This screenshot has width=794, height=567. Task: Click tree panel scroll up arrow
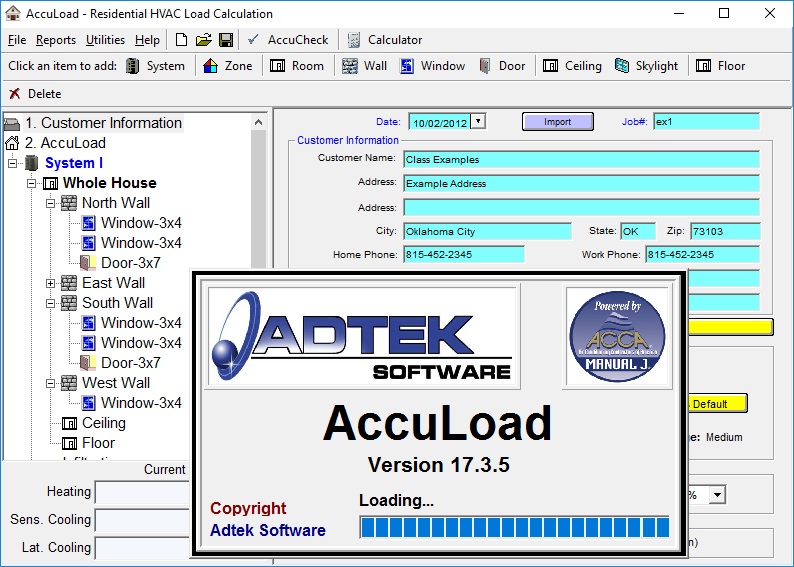click(x=258, y=123)
